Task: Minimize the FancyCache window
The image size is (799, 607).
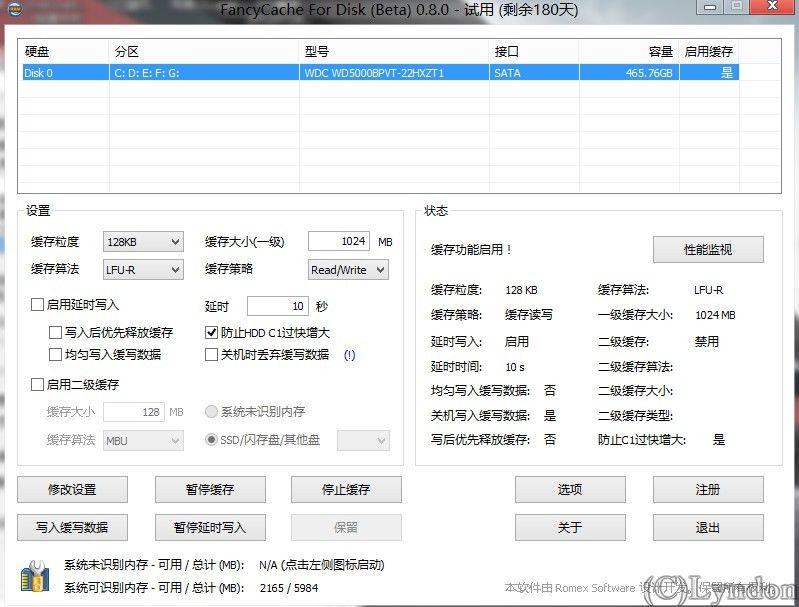Action: (710, 7)
